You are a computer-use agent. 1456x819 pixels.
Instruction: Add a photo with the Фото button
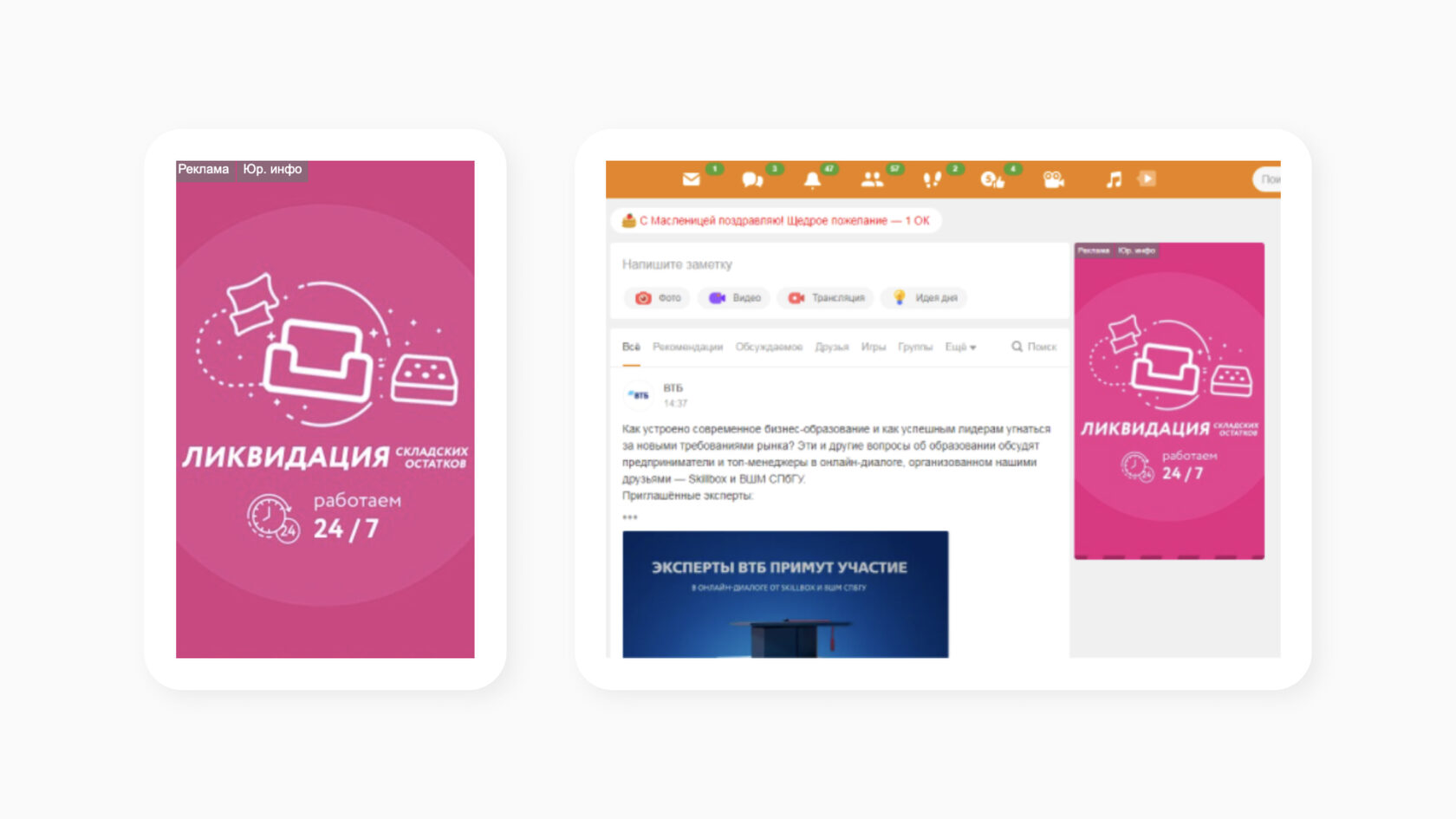[x=657, y=298]
